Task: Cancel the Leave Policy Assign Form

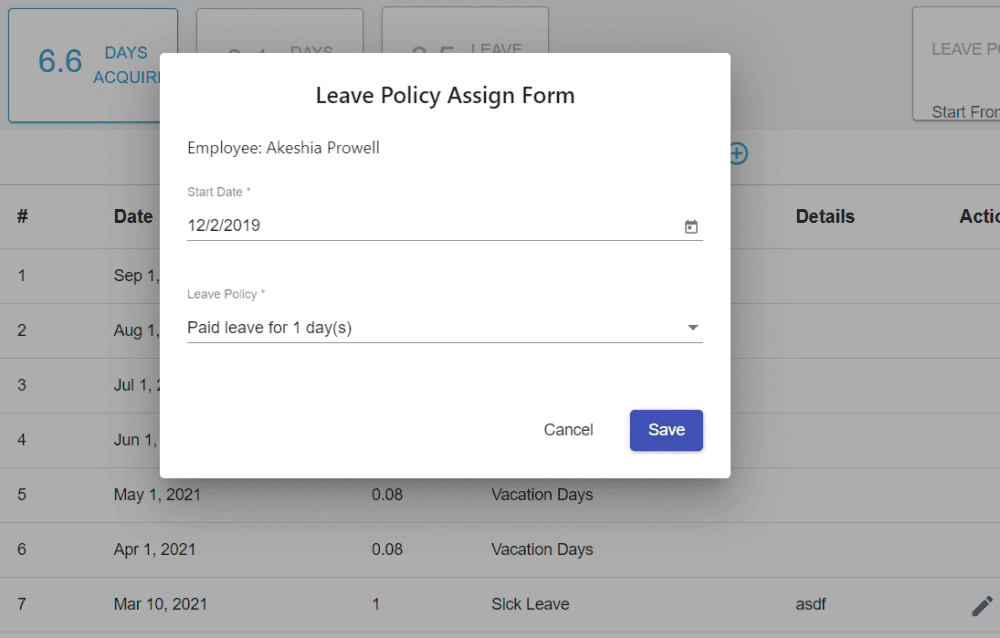Action: point(568,430)
